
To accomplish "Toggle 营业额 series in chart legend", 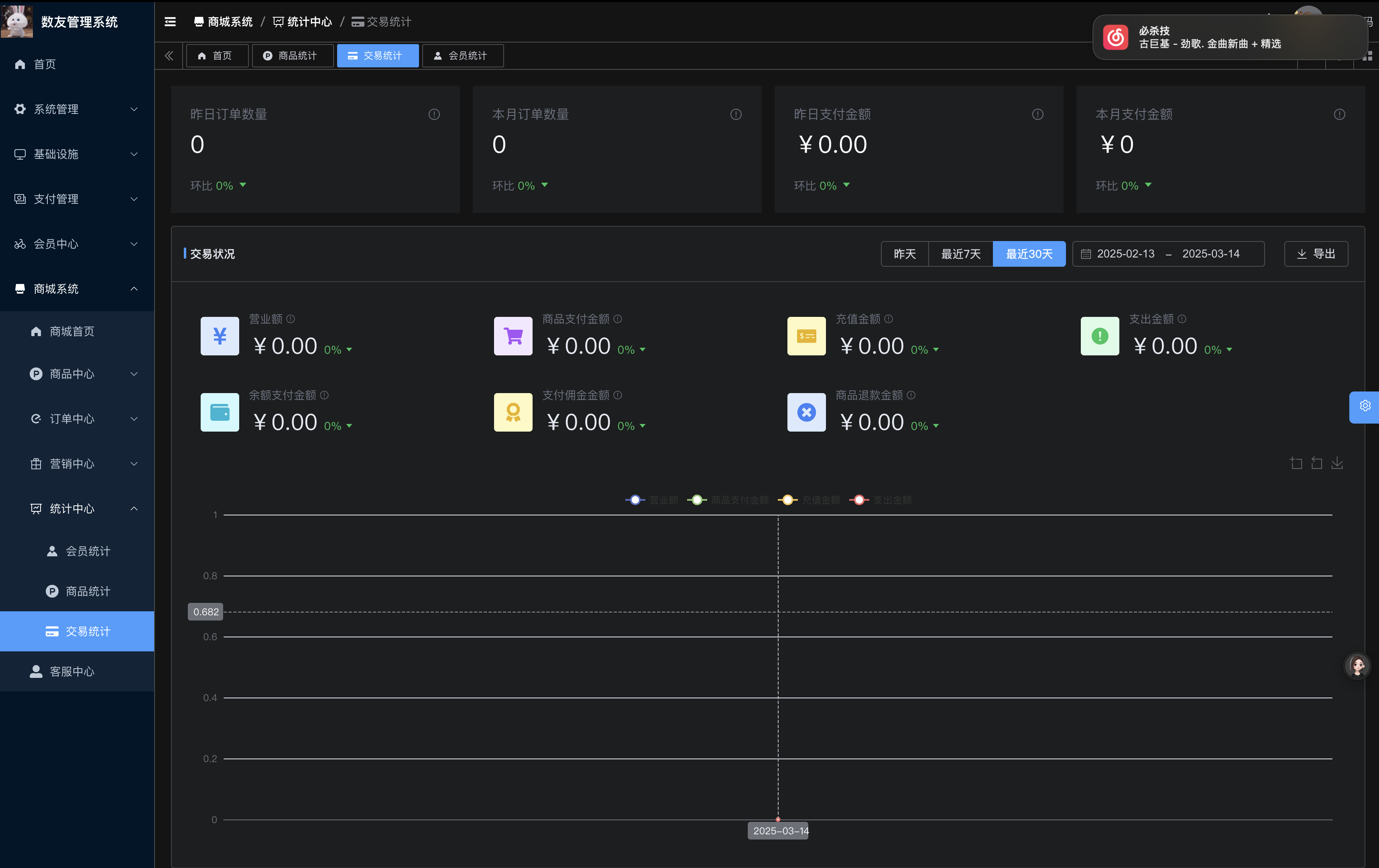I will pyautogui.click(x=652, y=500).
